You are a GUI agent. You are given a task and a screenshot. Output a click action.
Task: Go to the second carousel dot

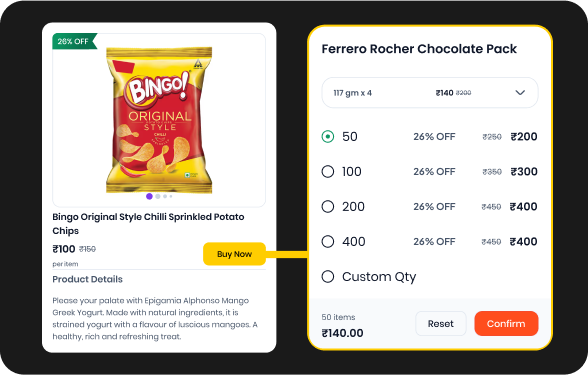click(x=158, y=196)
